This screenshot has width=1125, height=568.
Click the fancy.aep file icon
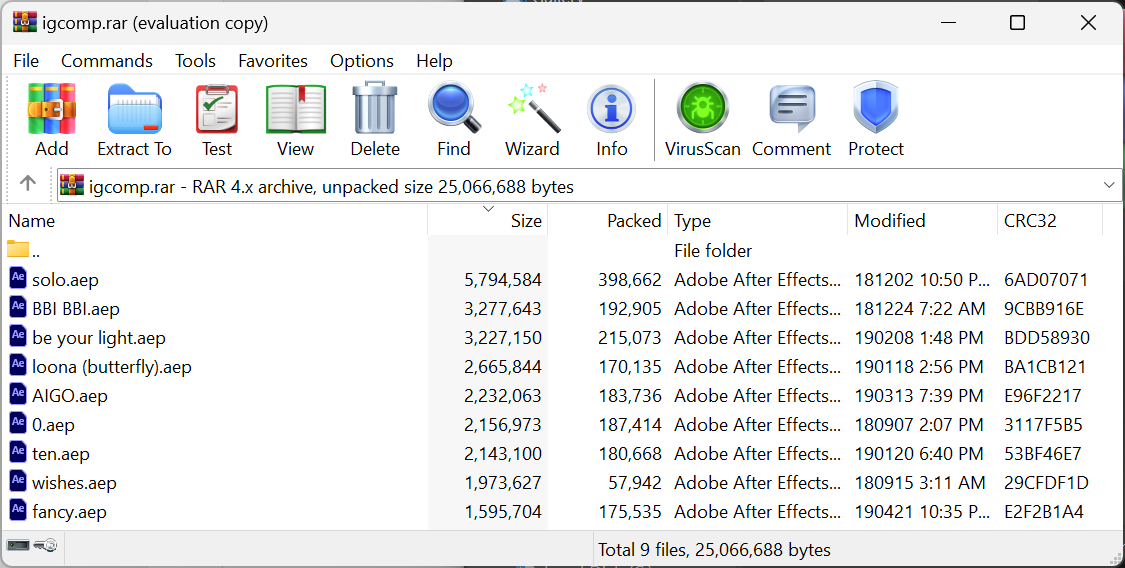[18, 511]
